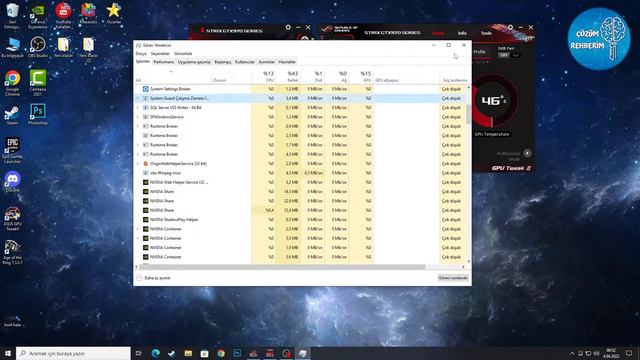Expand SQL Server VSS Writer process
The image size is (640, 360).
(x=138, y=108)
